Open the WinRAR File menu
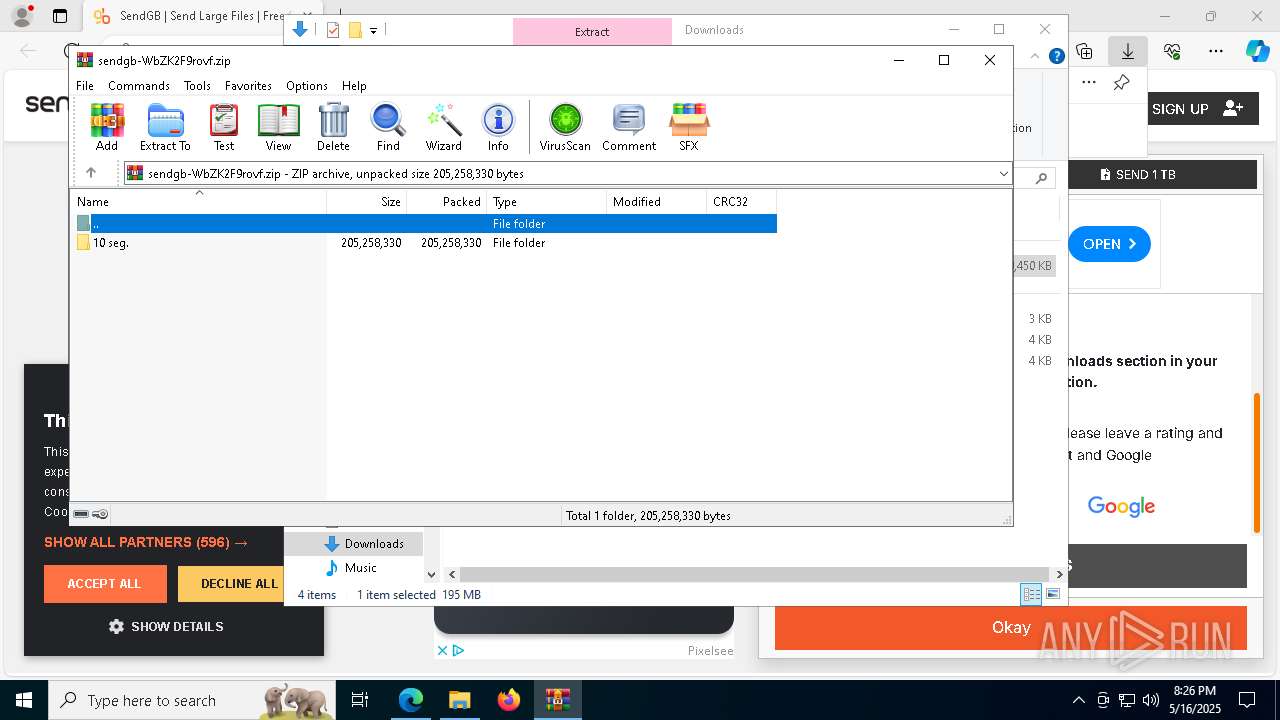The width and height of the screenshot is (1280, 720). [x=85, y=86]
